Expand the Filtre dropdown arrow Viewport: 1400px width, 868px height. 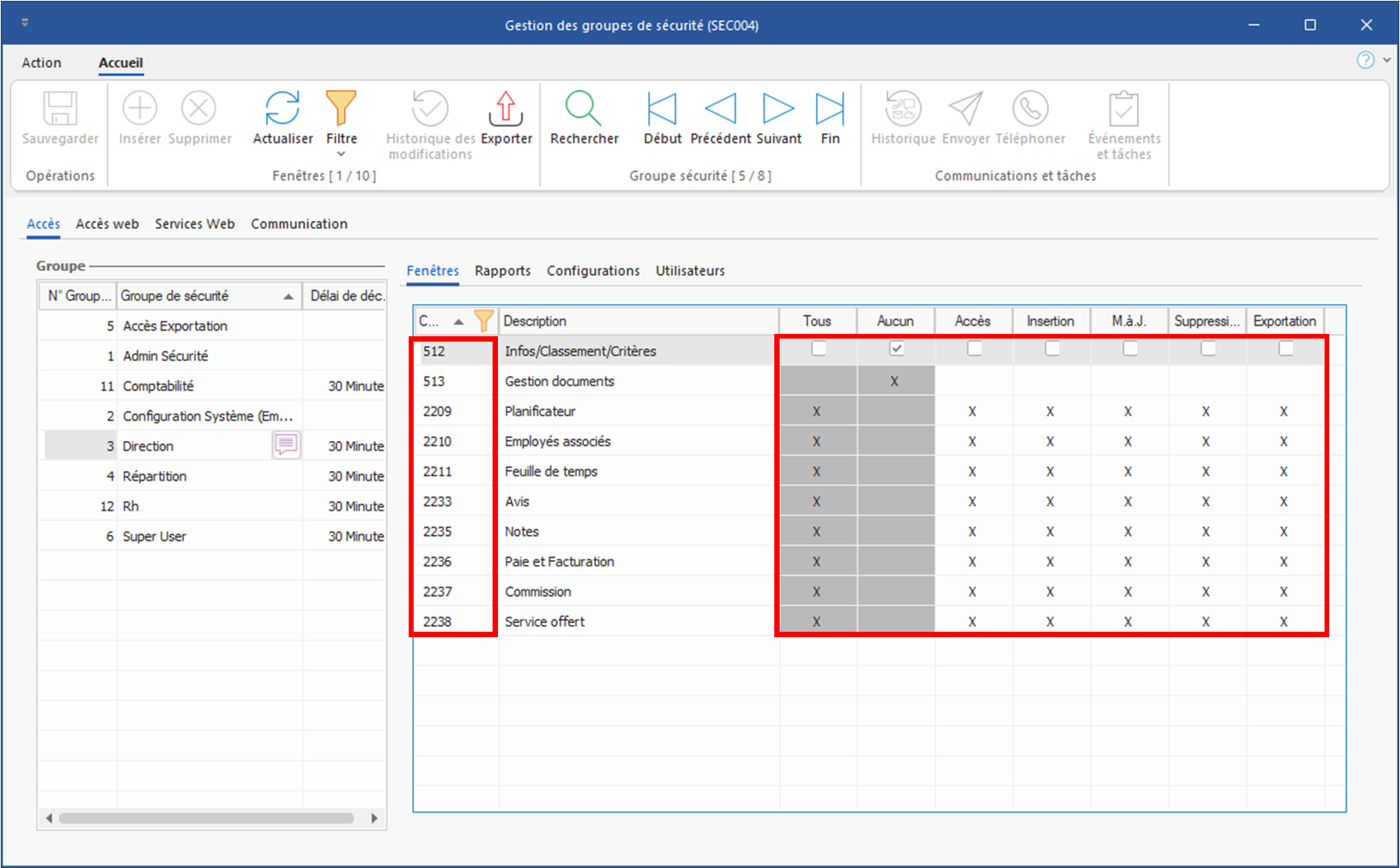pyautogui.click(x=341, y=155)
